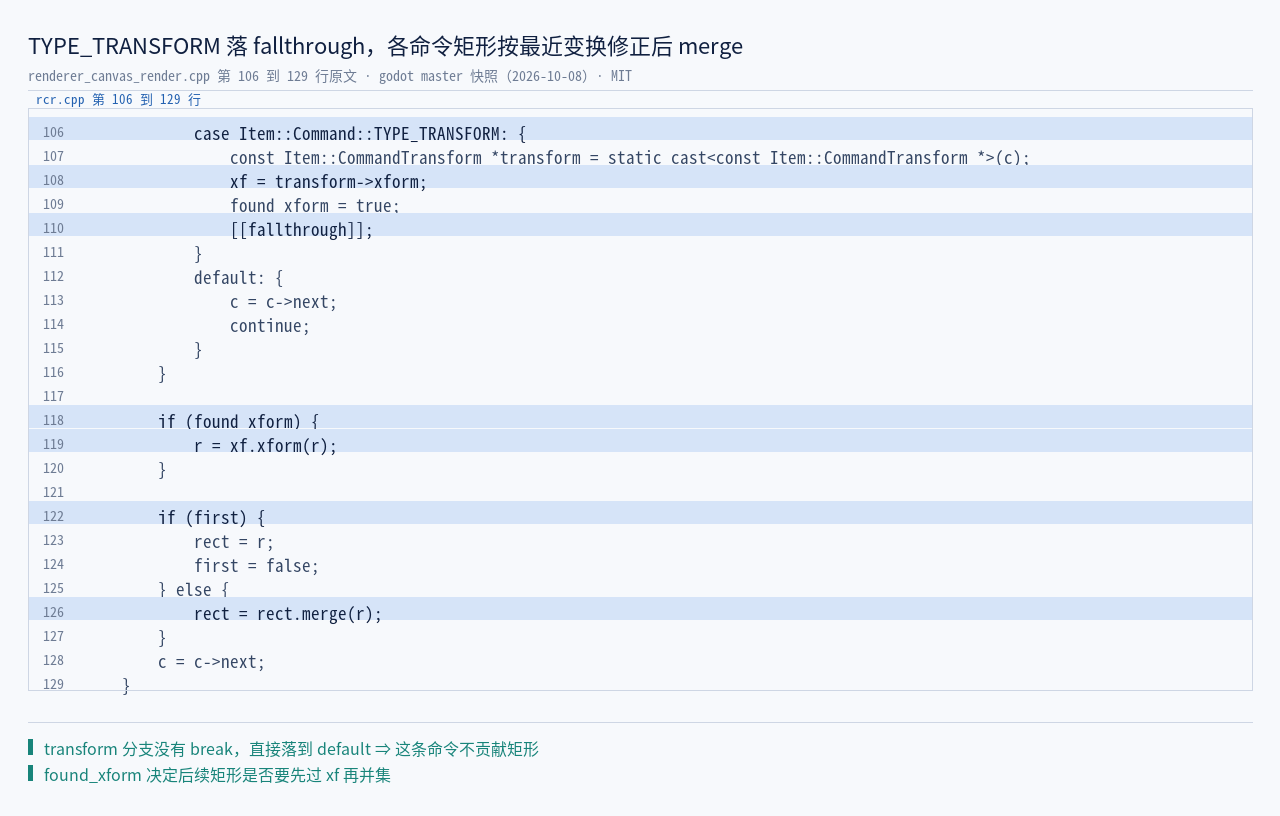Select the const Item::CommandTransform *transform line

click(x=630, y=158)
